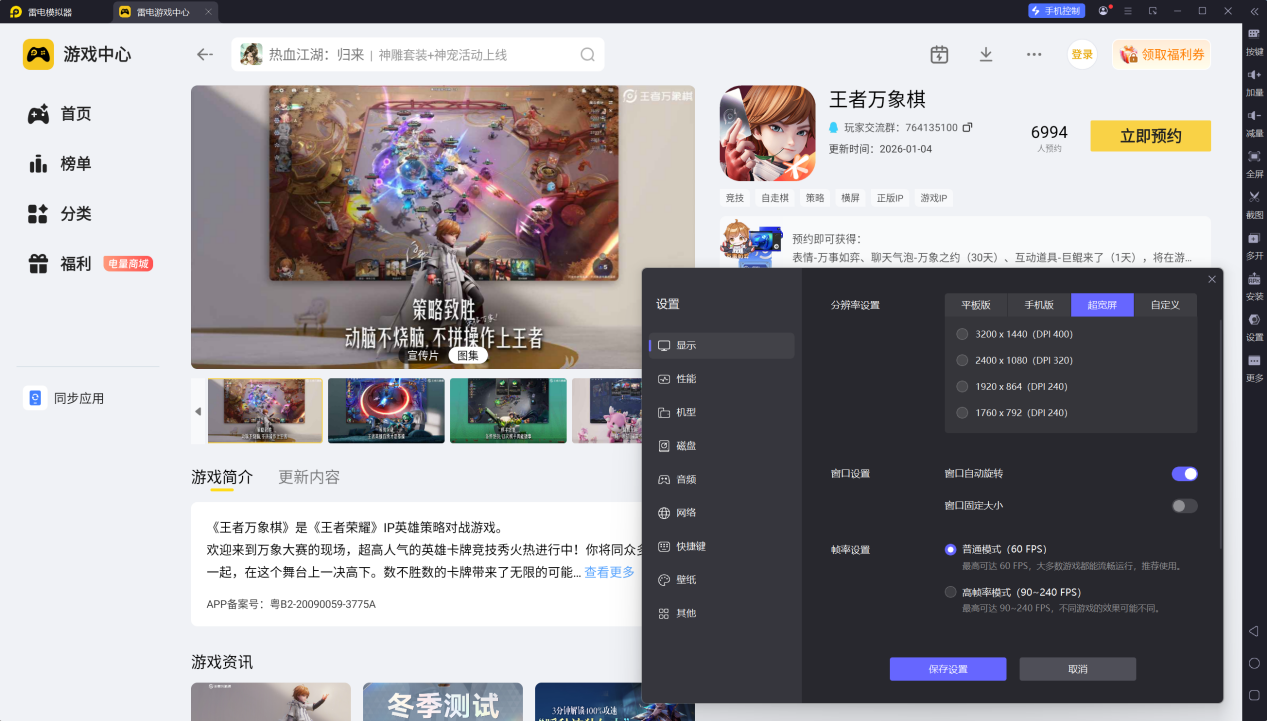Click the back arrow beside search box

tap(205, 54)
